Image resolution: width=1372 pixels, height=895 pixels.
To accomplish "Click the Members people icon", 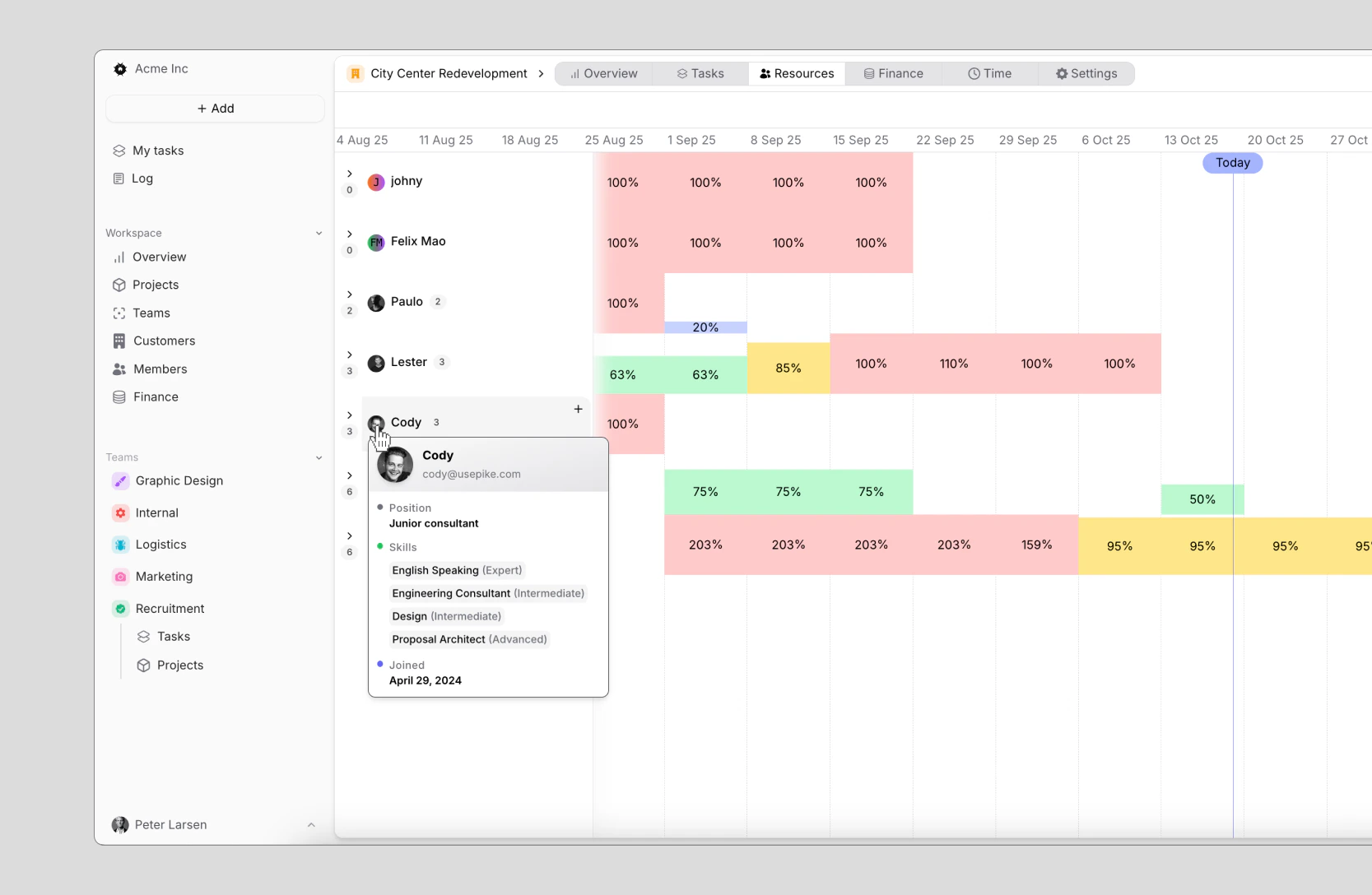I will 119,369.
